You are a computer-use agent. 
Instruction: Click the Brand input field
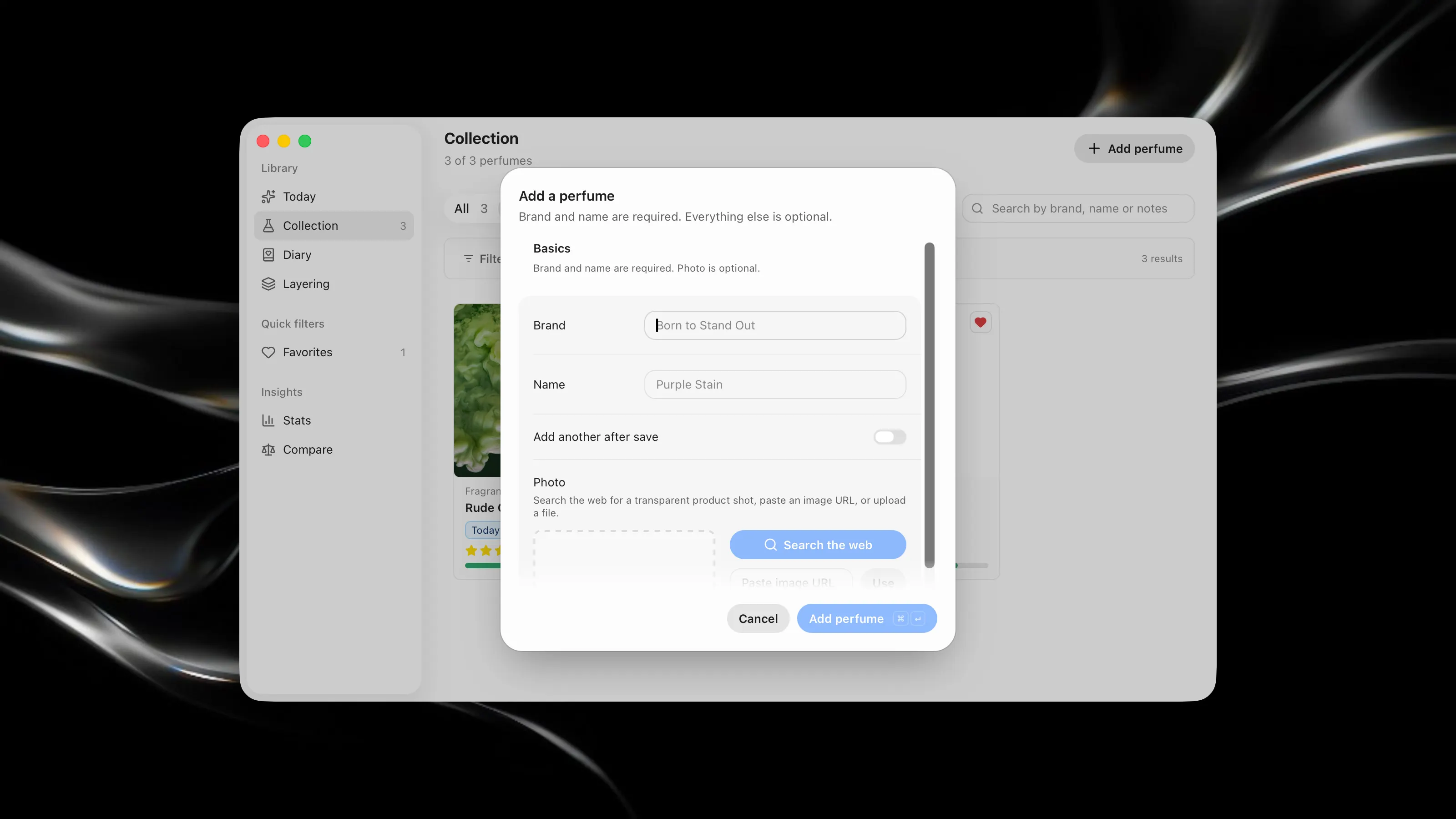(775, 325)
